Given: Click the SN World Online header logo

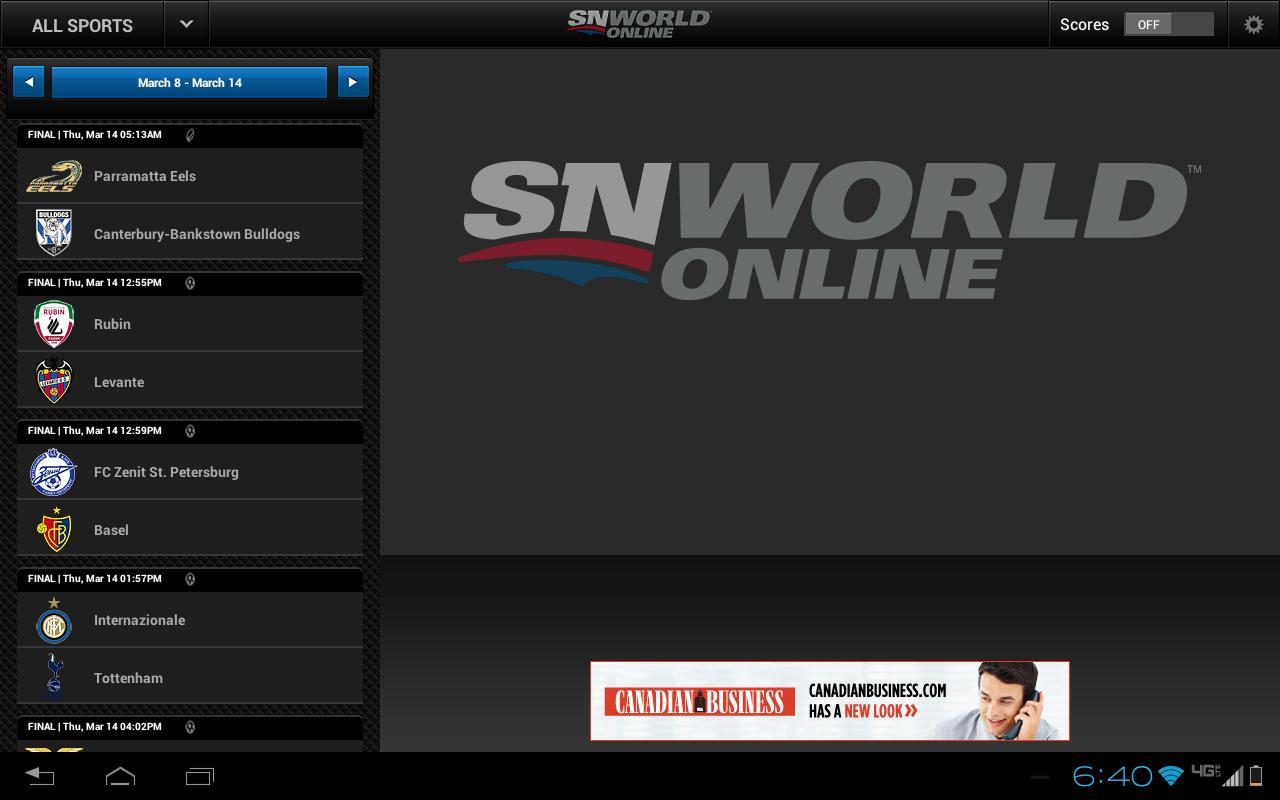Looking at the screenshot, I should 639,24.
